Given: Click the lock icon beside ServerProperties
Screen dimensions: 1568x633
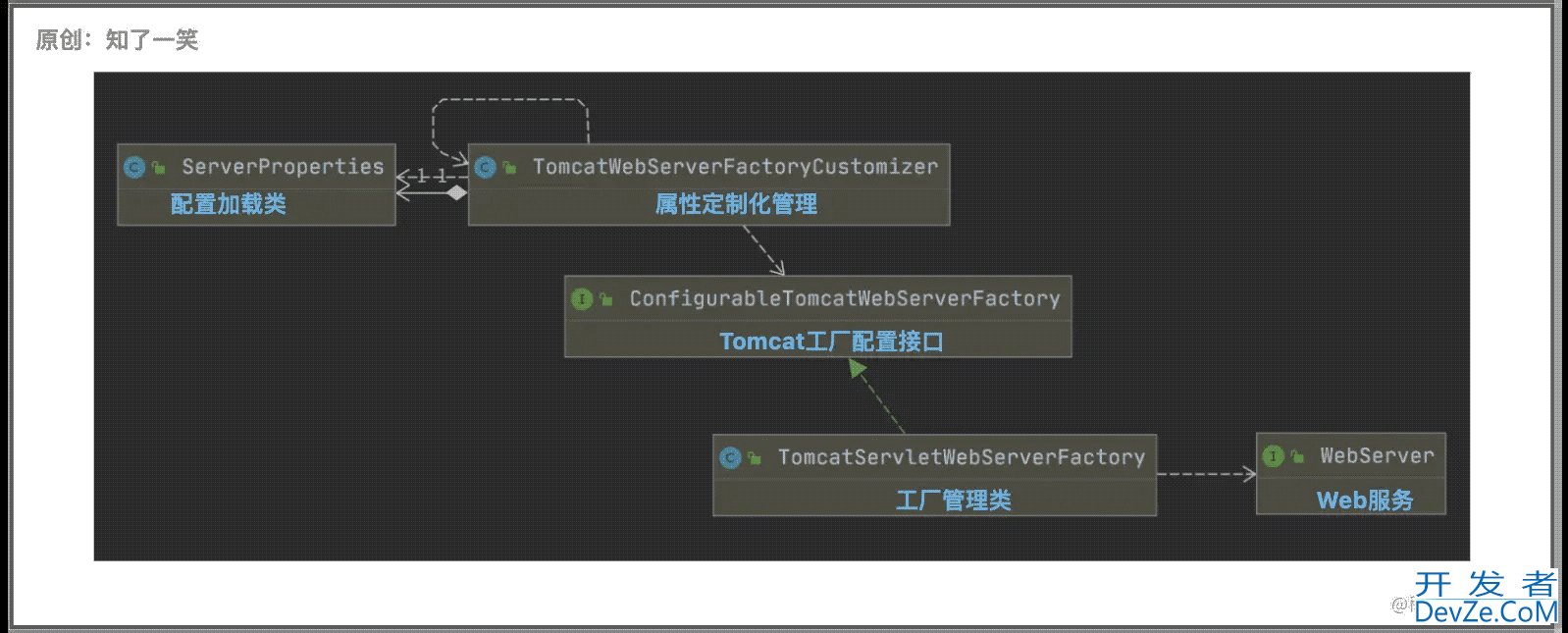Looking at the screenshot, I should 159,168.
